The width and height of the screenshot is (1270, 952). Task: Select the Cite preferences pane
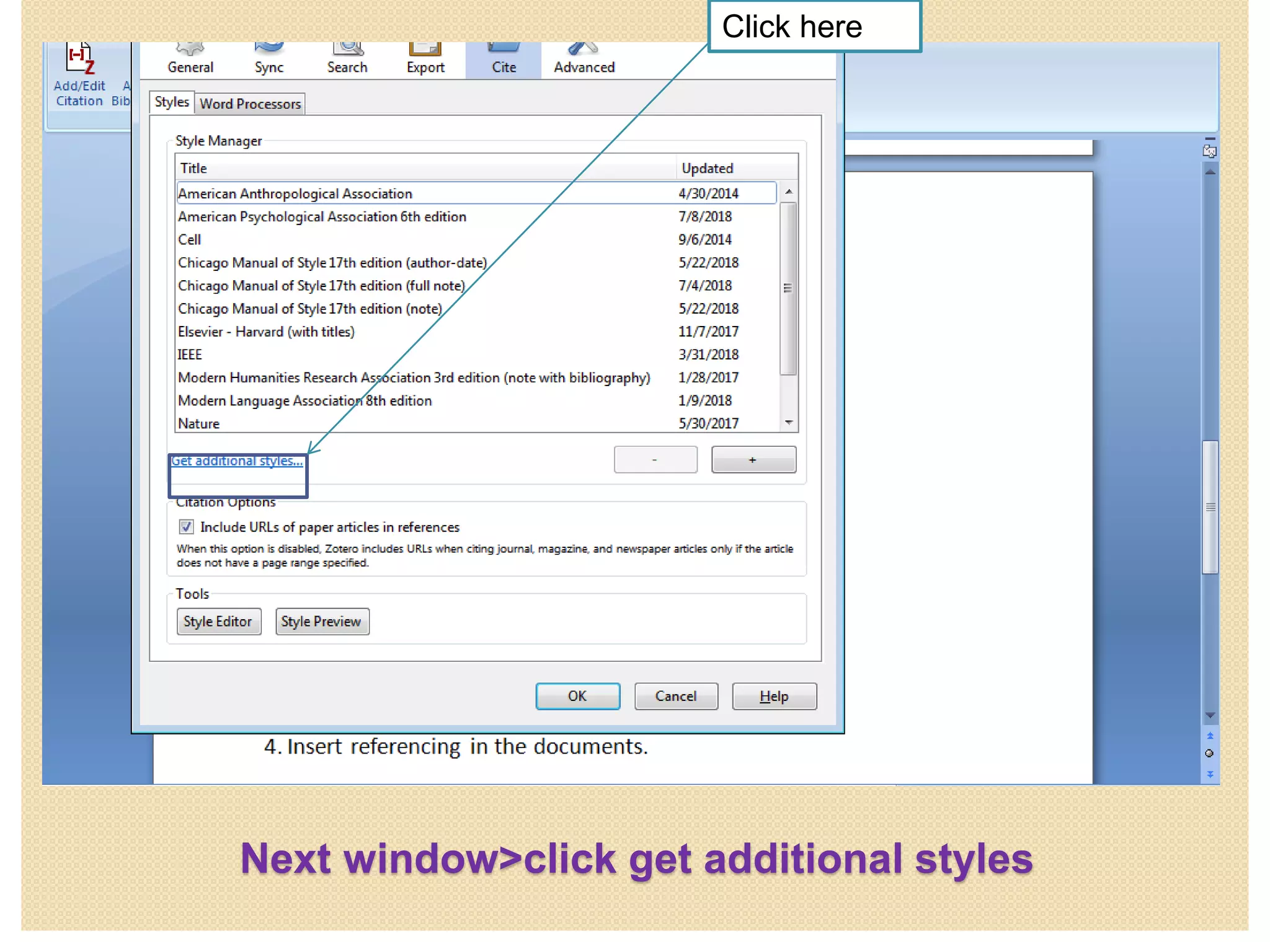point(504,60)
